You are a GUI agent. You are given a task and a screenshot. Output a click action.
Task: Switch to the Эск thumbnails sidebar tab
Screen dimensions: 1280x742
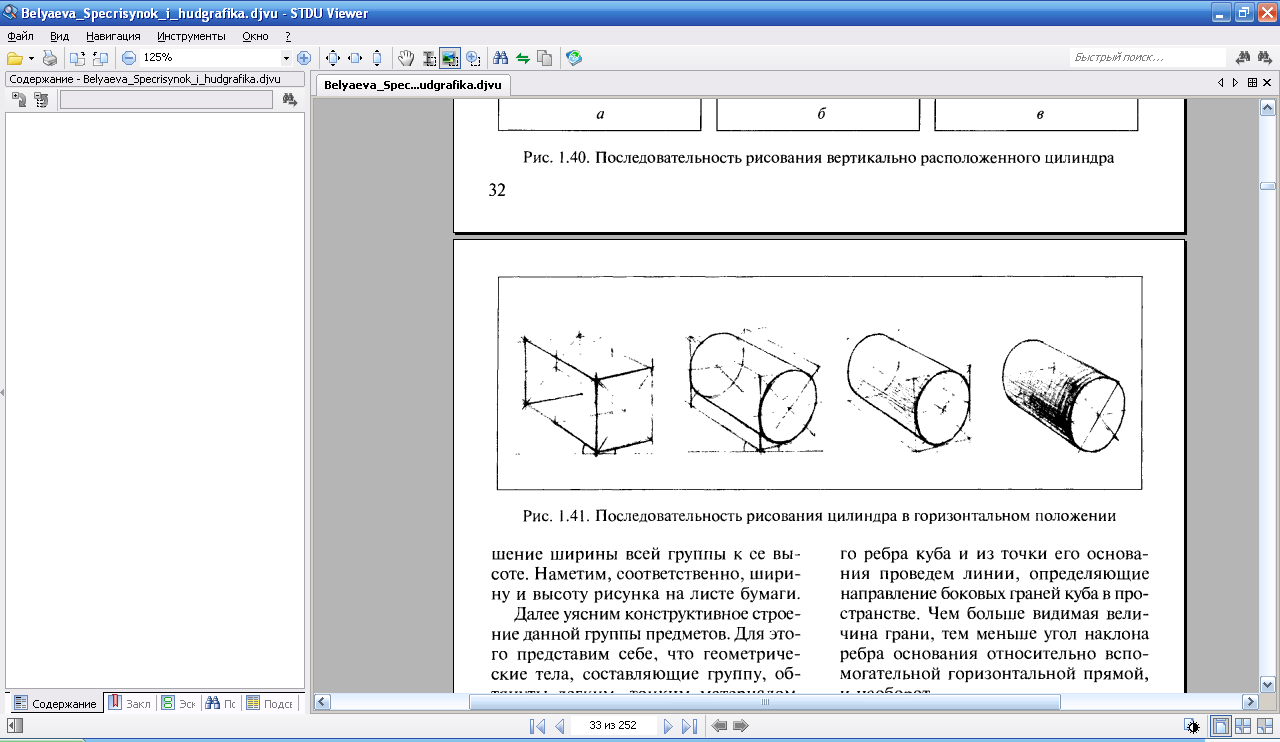(179, 703)
